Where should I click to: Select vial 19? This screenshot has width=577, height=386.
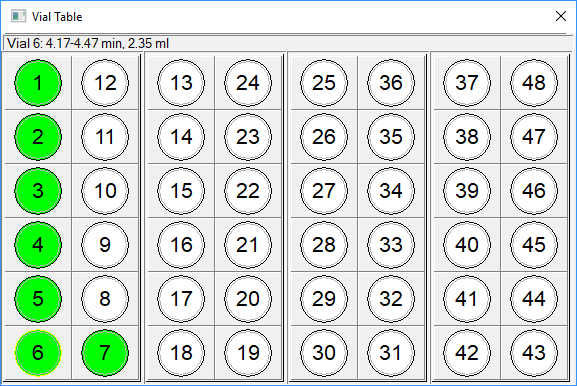pyautogui.click(x=248, y=353)
